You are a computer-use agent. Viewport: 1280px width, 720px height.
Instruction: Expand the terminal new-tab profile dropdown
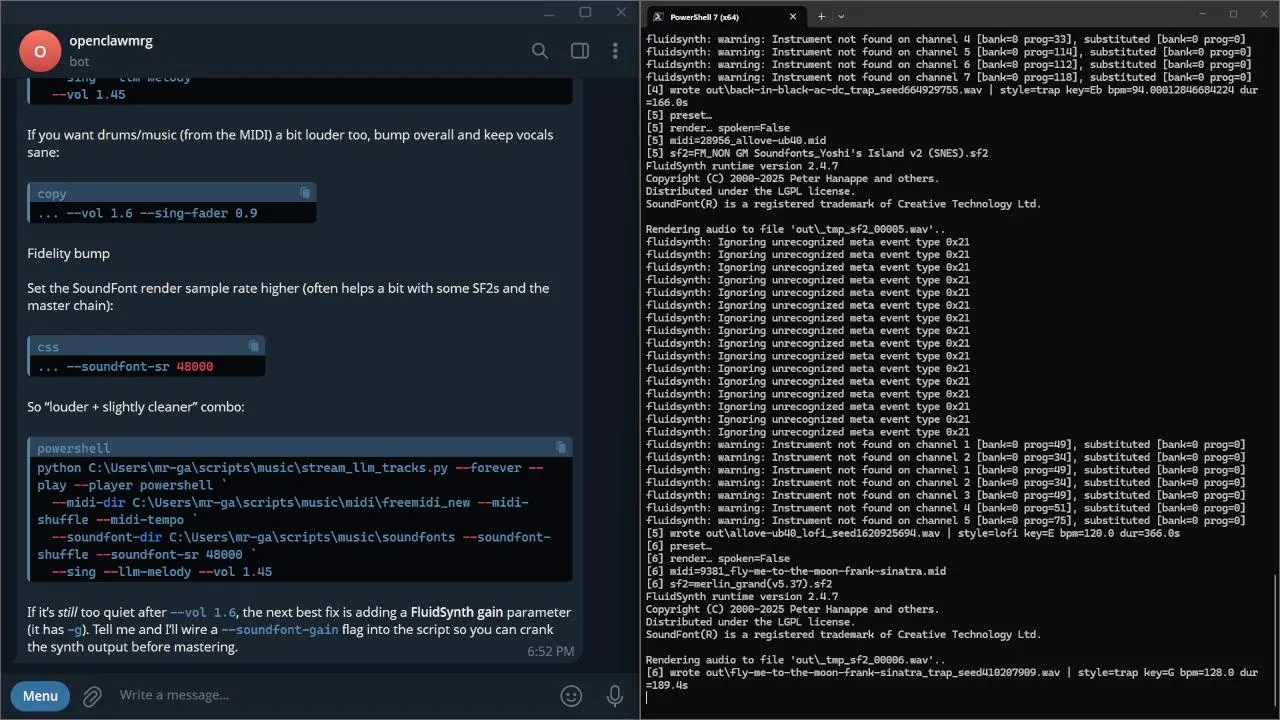841,17
